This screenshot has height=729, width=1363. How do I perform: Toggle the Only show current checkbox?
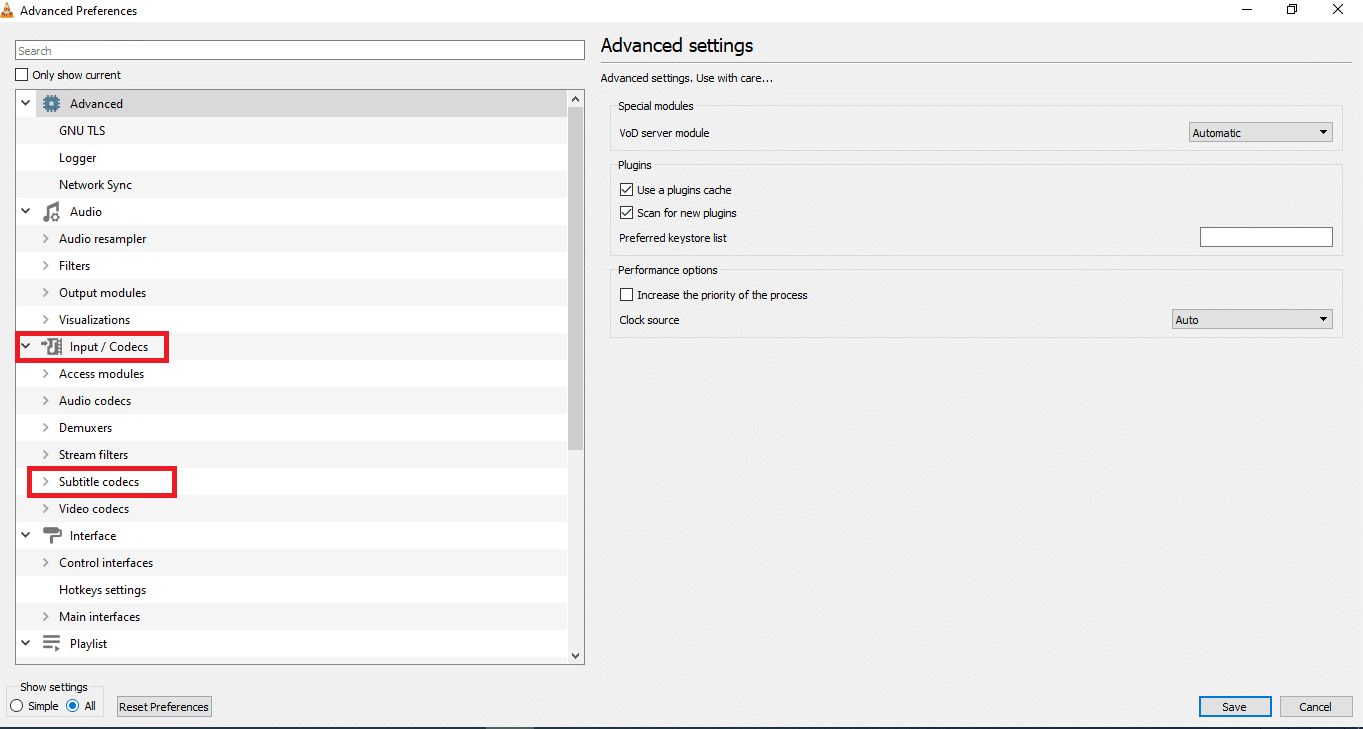pyautogui.click(x=22, y=75)
